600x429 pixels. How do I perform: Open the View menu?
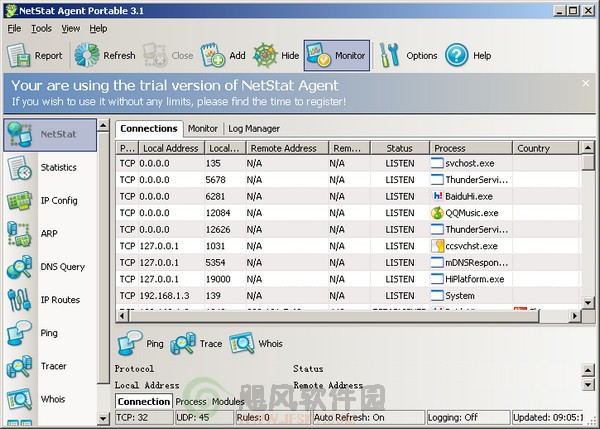71,29
